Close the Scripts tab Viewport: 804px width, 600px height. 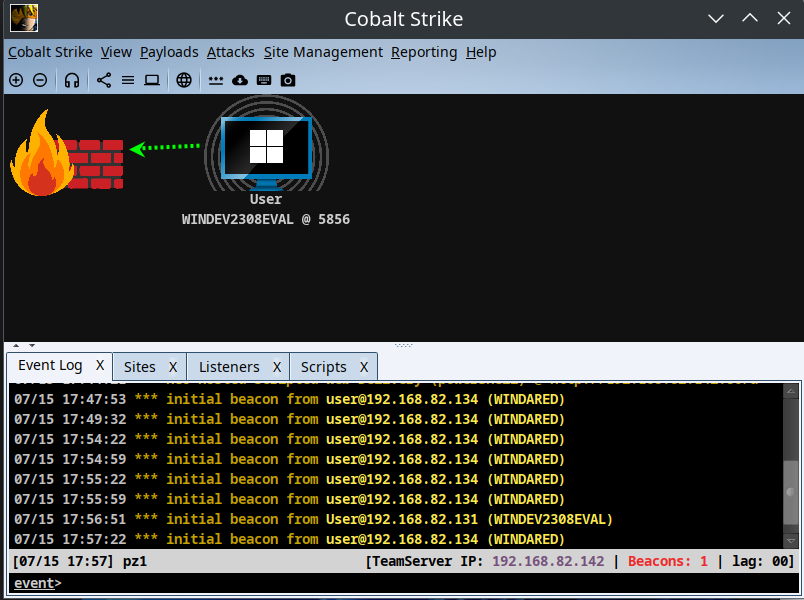(365, 367)
